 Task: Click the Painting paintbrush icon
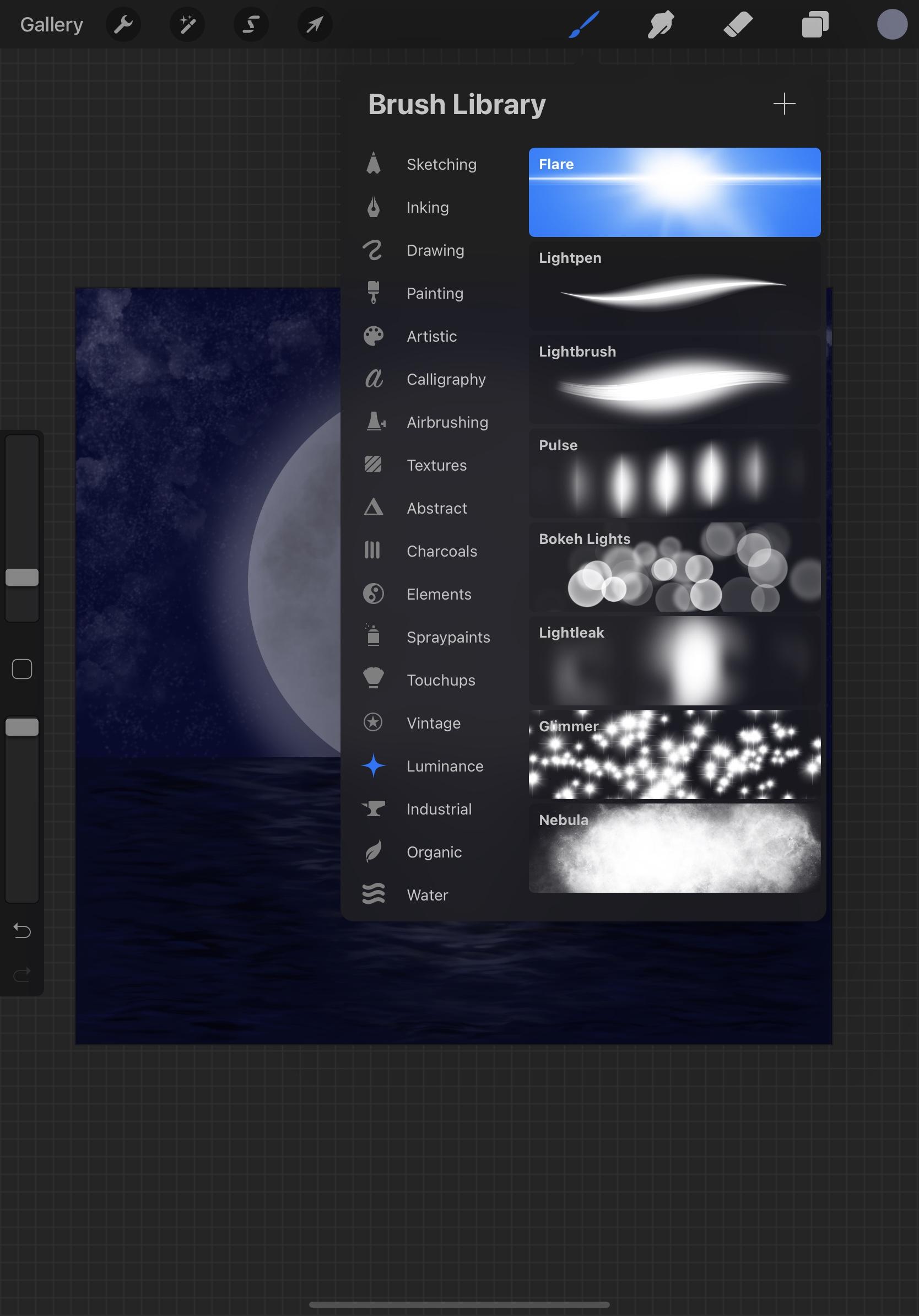click(374, 292)
